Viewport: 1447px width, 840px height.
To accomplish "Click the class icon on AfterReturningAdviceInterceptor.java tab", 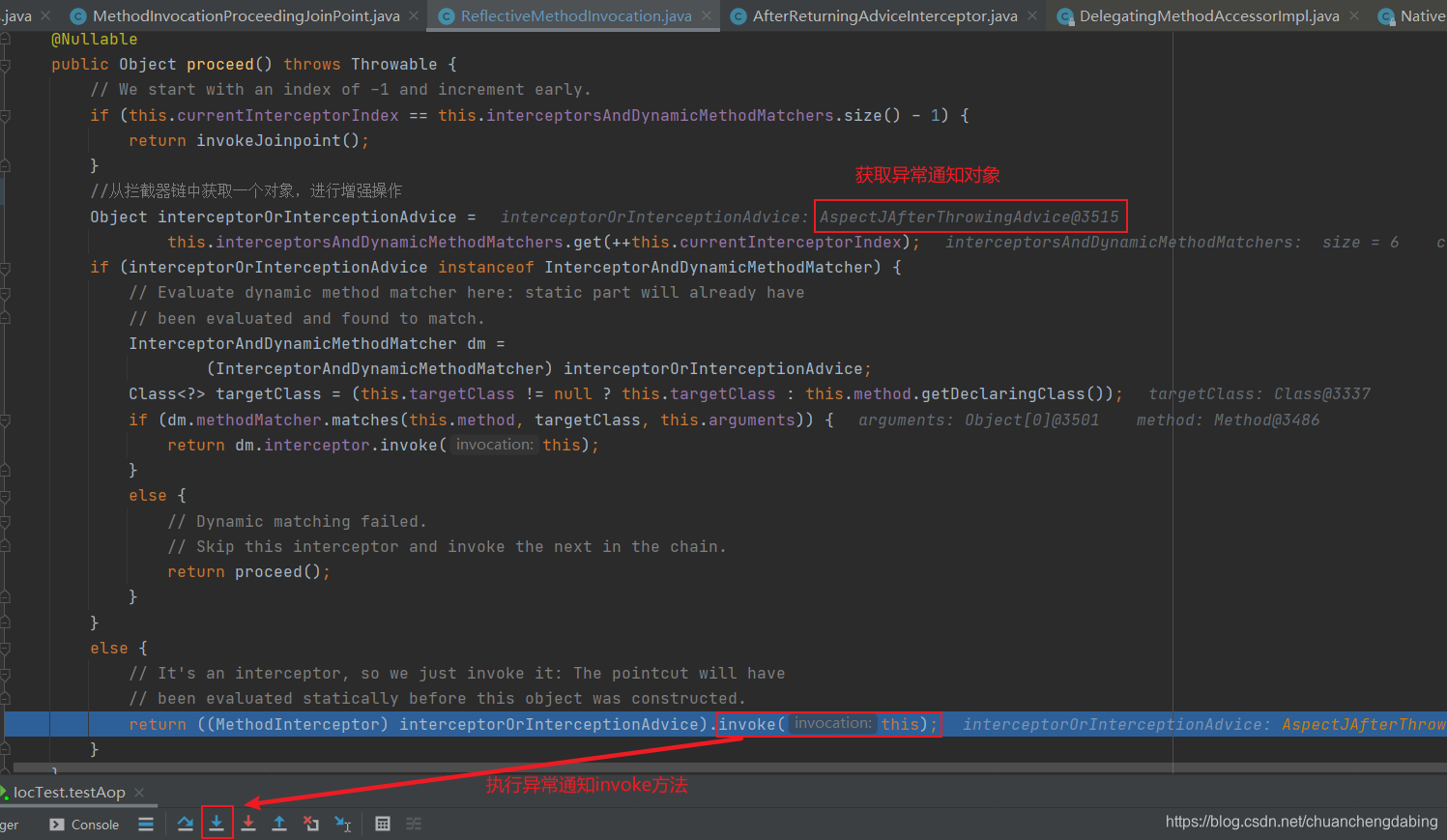I will point(738,16).
